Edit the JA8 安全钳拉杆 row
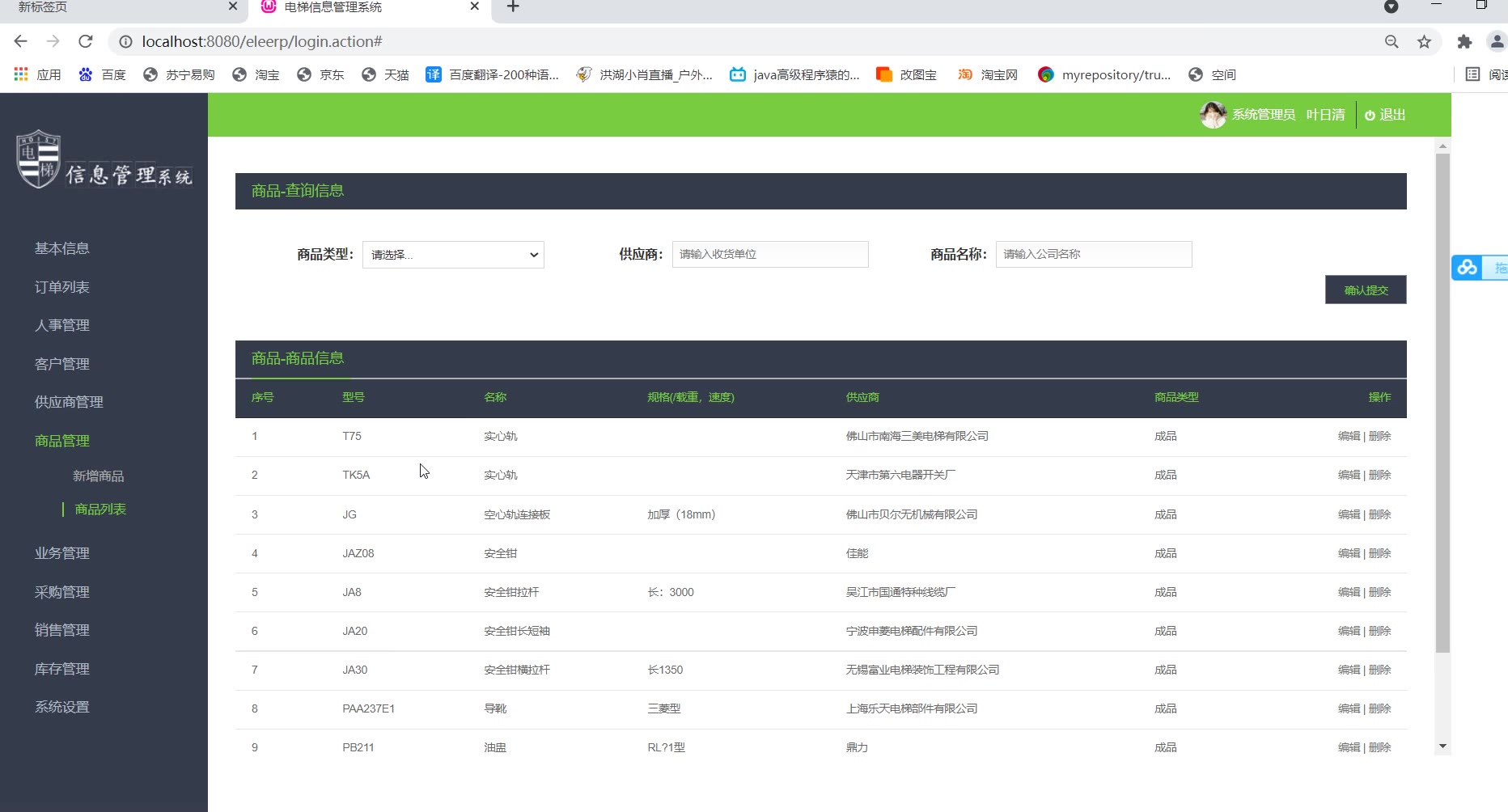Image resolution: width=1508 pixels, height=812 pixels. pos(1349,592)
